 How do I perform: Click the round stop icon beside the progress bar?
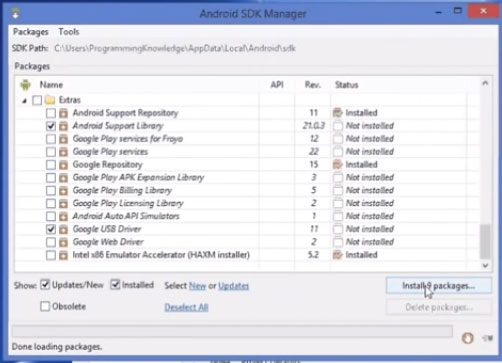click(467, 338)
